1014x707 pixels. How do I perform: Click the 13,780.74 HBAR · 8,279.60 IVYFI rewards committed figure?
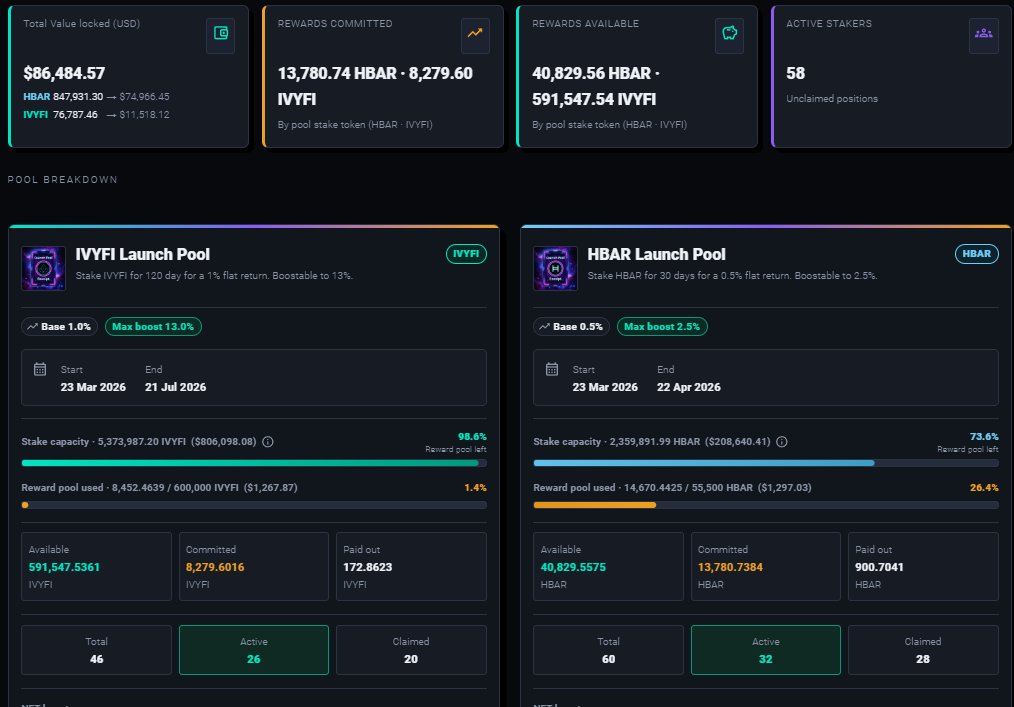coord(375,86)
